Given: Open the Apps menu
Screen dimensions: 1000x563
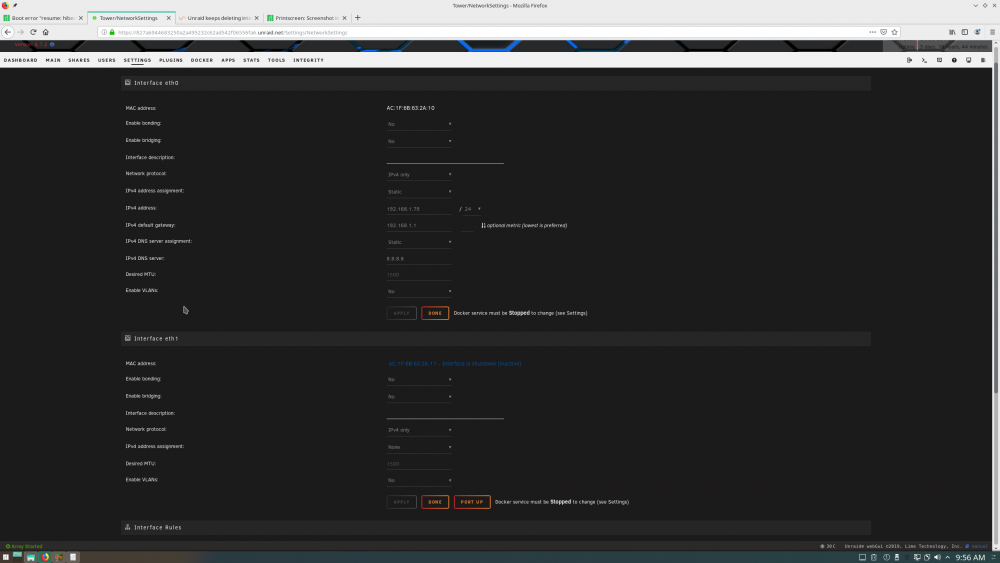Looking at the screenshot, I should coord(228,60).
